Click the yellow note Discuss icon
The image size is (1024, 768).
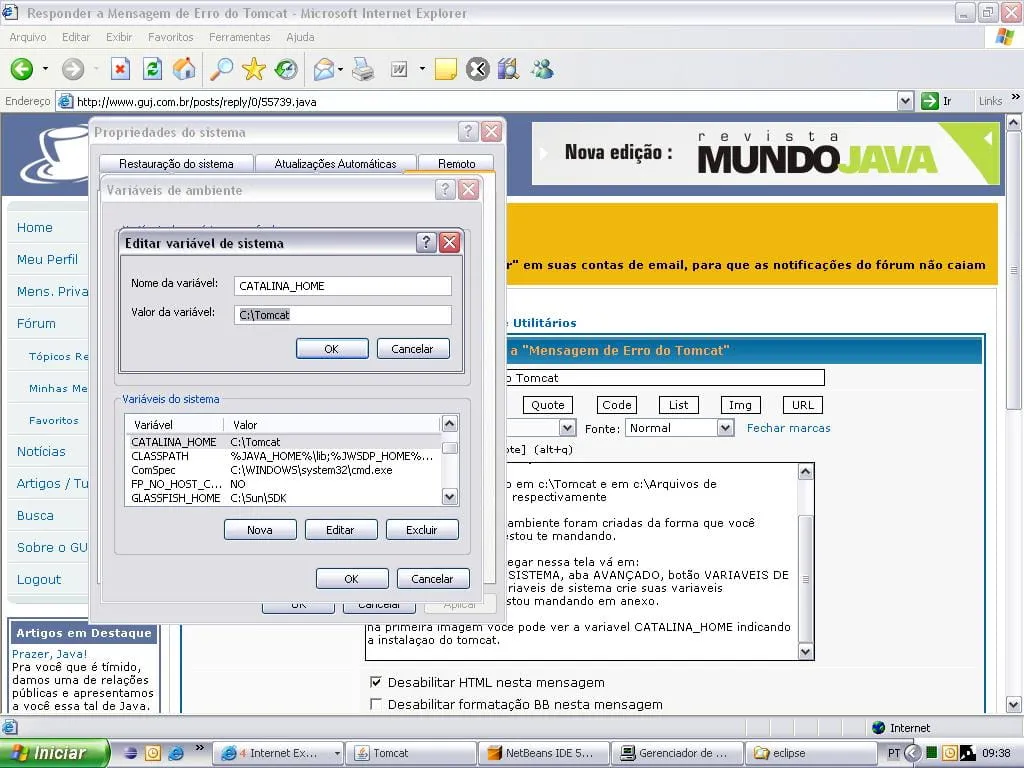tap(445, 69)
